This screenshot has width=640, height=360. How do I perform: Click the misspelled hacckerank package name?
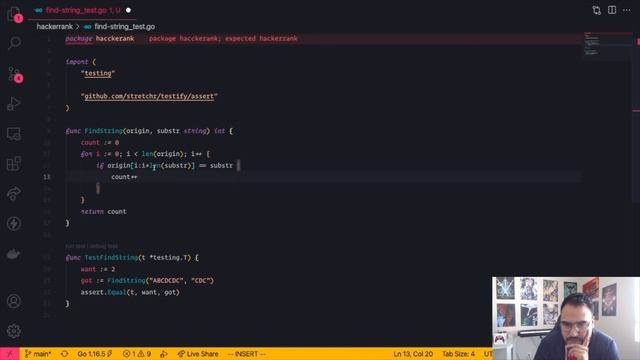coord(115,38)
